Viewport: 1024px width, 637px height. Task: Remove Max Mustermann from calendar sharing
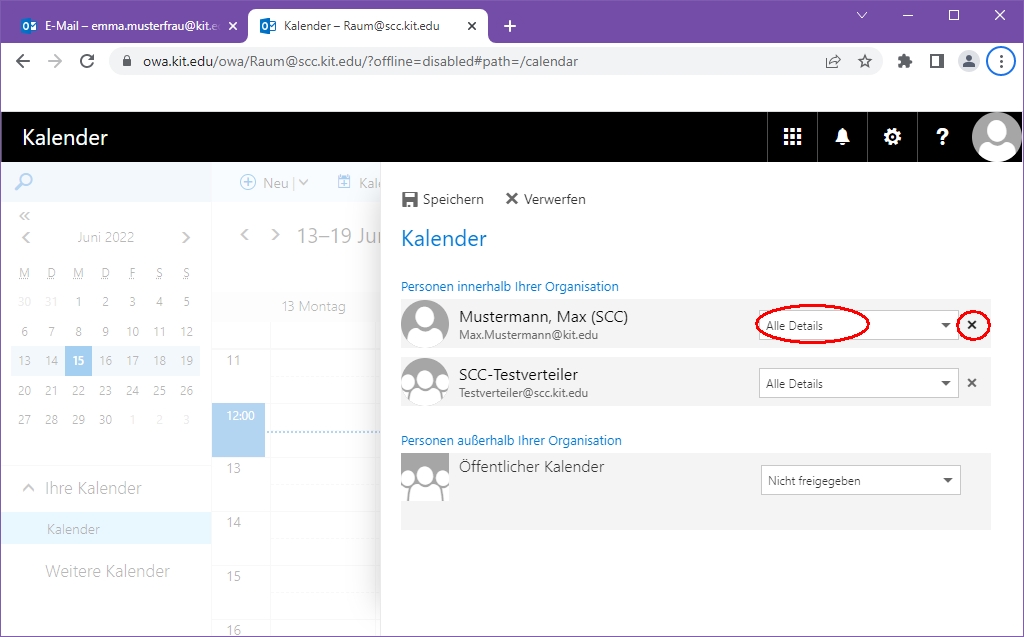pyautogui.click(x=972, y=325)
